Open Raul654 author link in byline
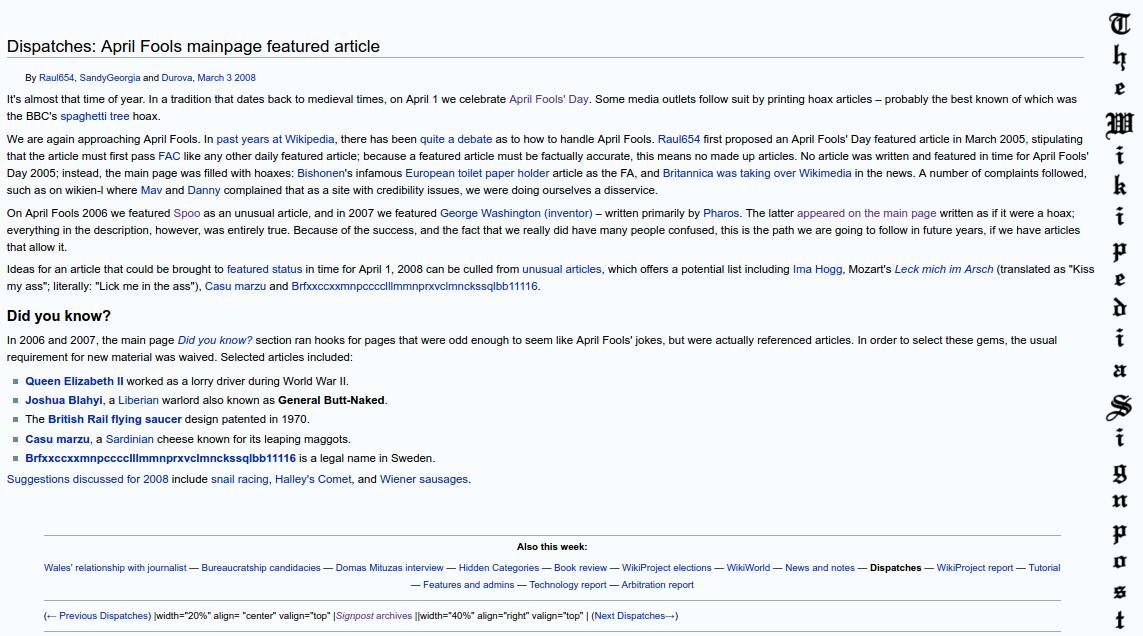This screenshot has height=636, width=1143. (x=56, y=77)
